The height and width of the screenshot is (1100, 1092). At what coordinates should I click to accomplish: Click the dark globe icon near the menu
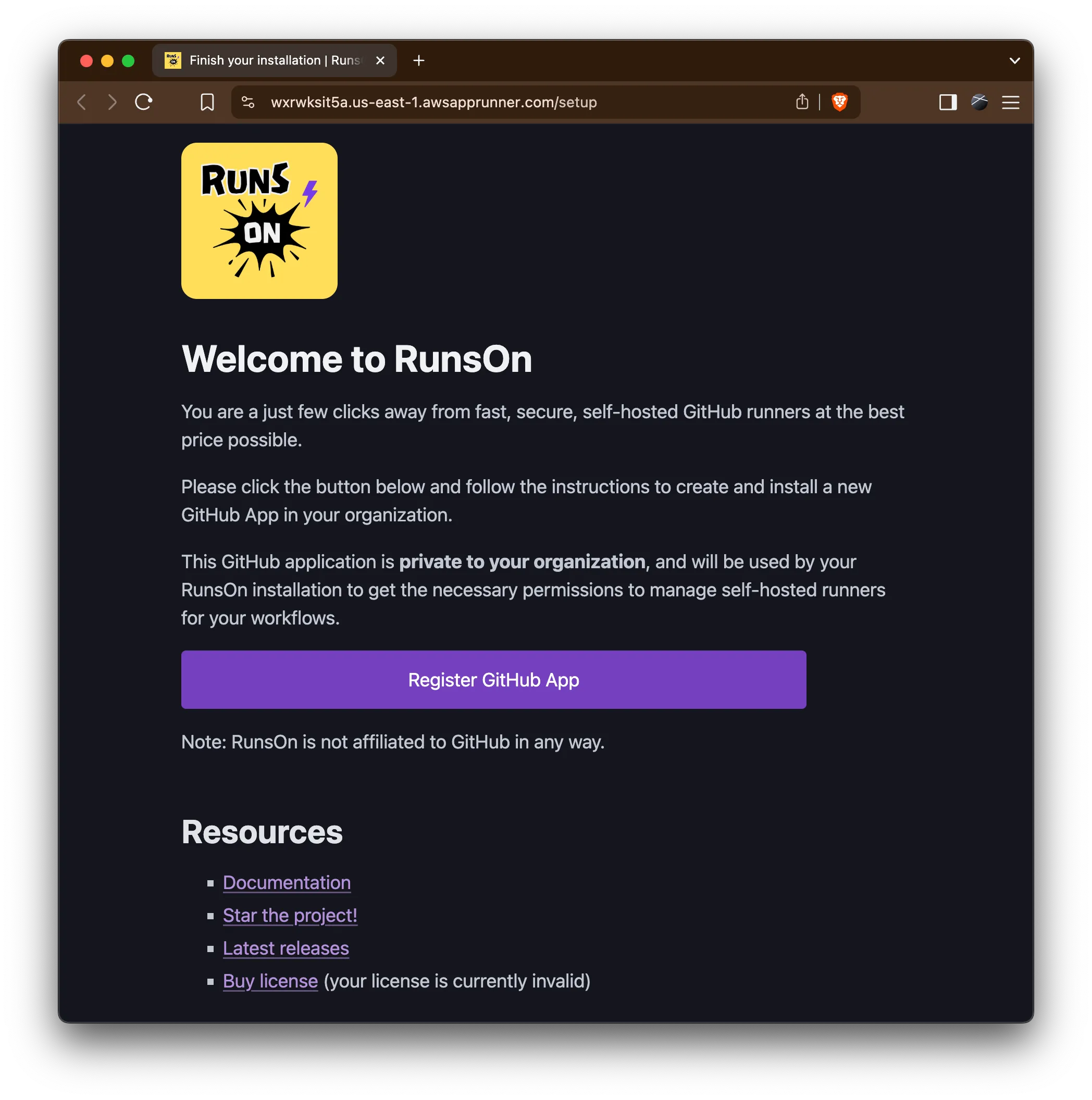point(980,103)
